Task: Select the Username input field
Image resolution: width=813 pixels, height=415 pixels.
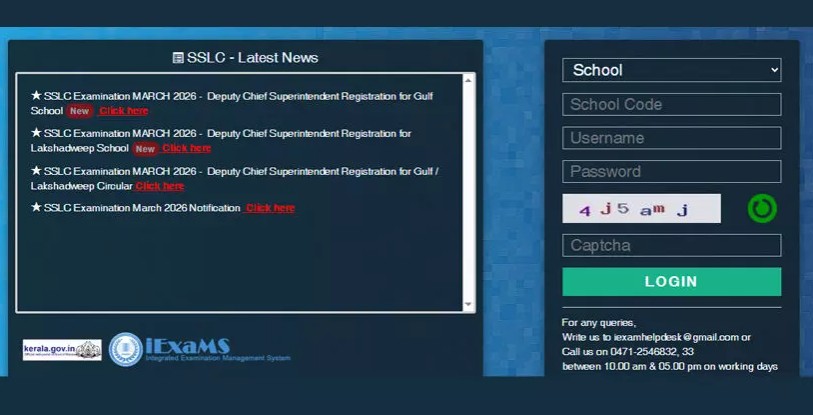Action: pyautogui.click(x=671, y=138)
